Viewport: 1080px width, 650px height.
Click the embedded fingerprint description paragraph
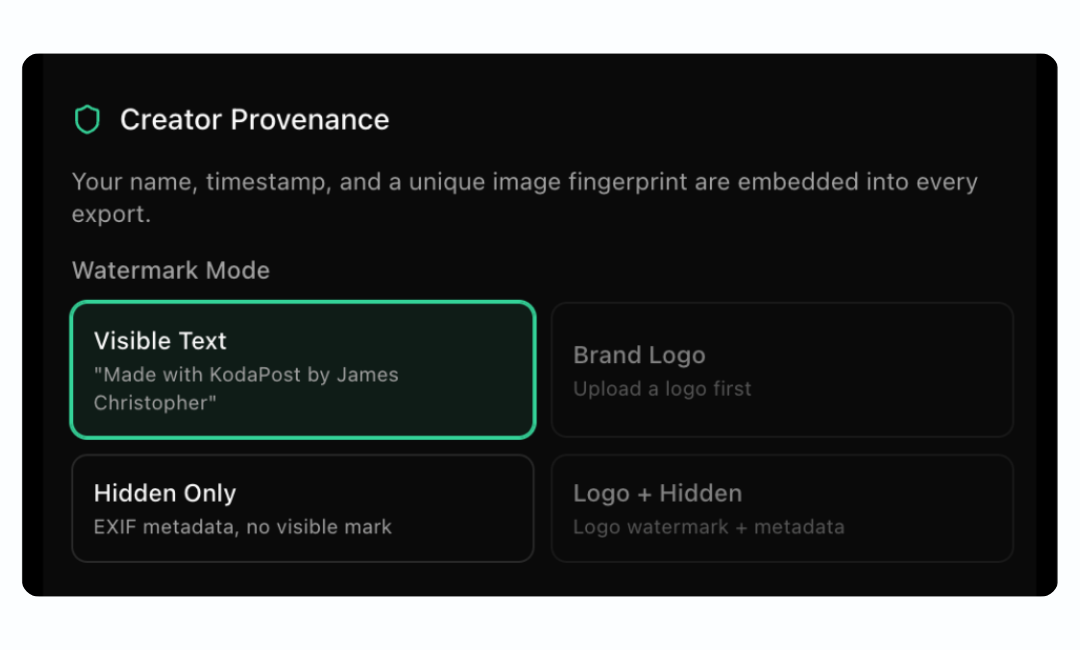tap(524, 183)
